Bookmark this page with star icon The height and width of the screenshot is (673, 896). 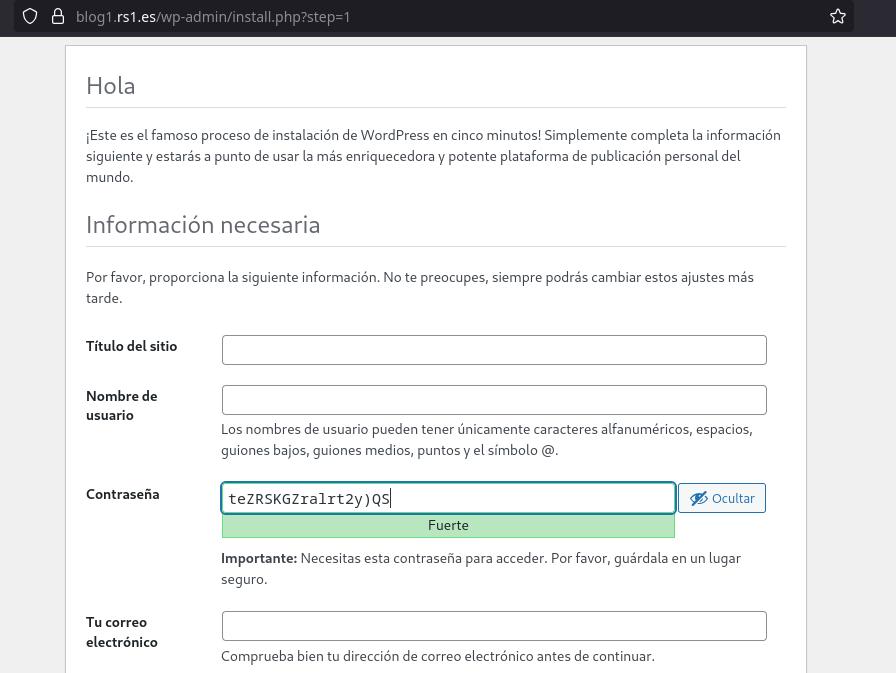click(x=838, y=17)
